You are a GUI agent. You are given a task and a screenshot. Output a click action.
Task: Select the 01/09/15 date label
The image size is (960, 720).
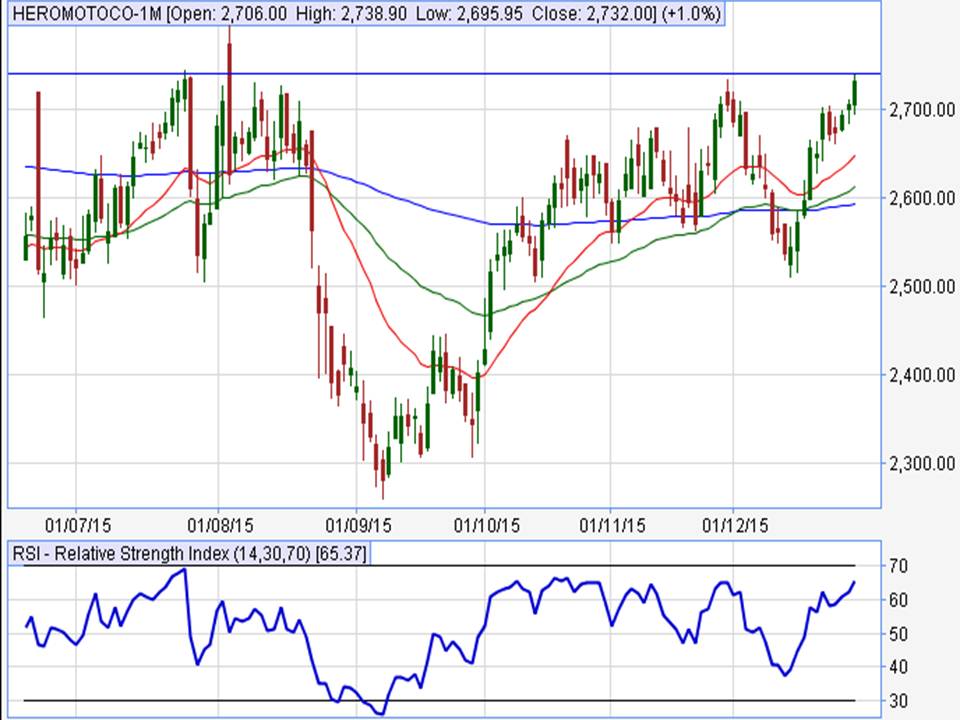(358, 525)
